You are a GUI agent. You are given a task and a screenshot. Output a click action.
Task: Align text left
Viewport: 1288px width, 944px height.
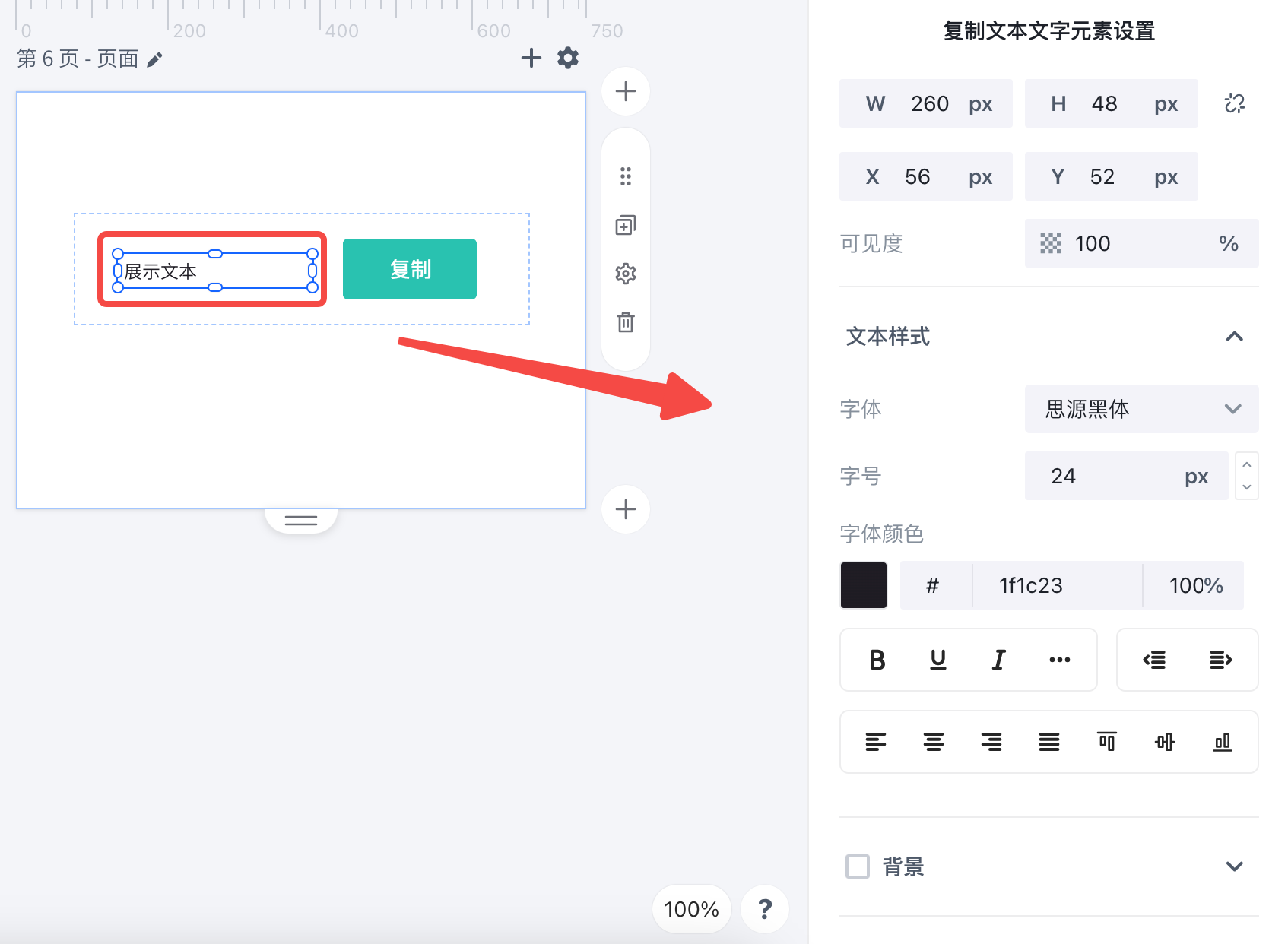pos(876,742)
